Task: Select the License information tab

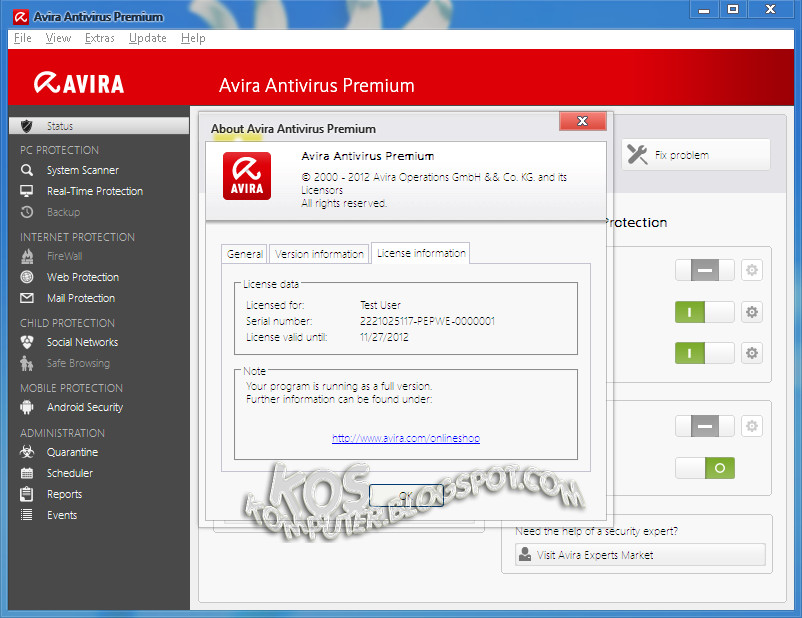Action: pos(421,253)
